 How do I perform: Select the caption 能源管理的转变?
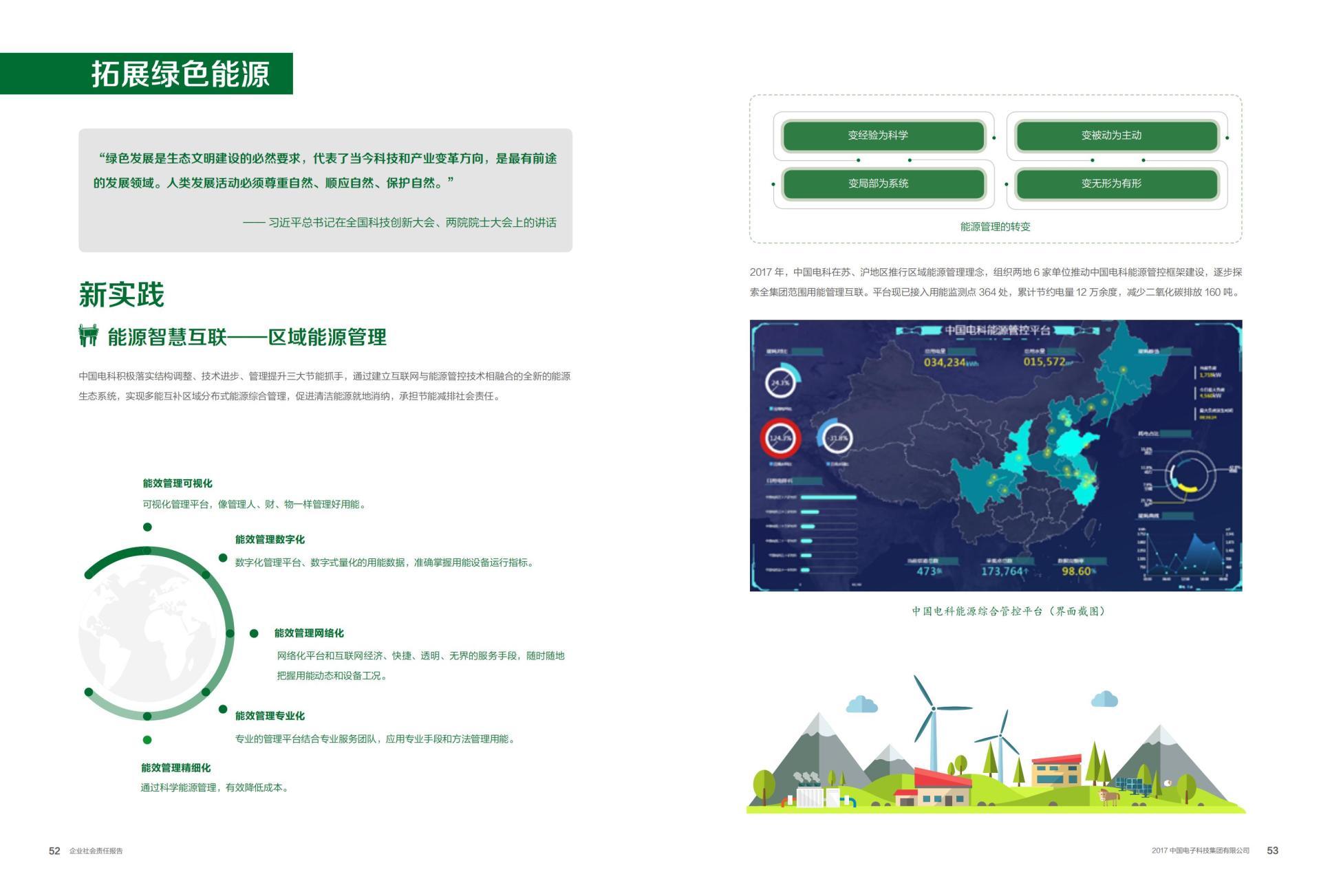click(x=995, y=226)
